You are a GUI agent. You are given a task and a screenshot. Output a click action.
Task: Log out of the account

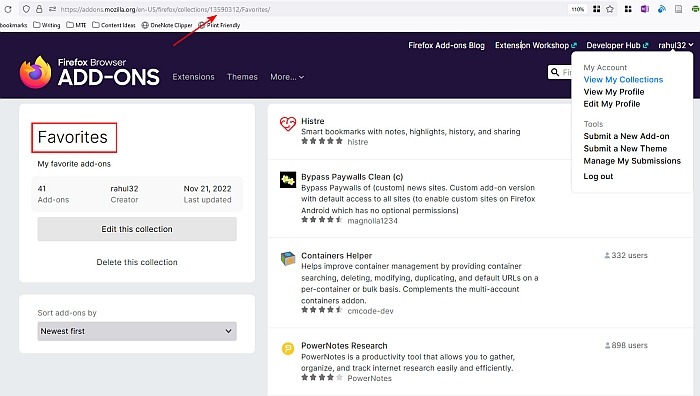[598, 176]
